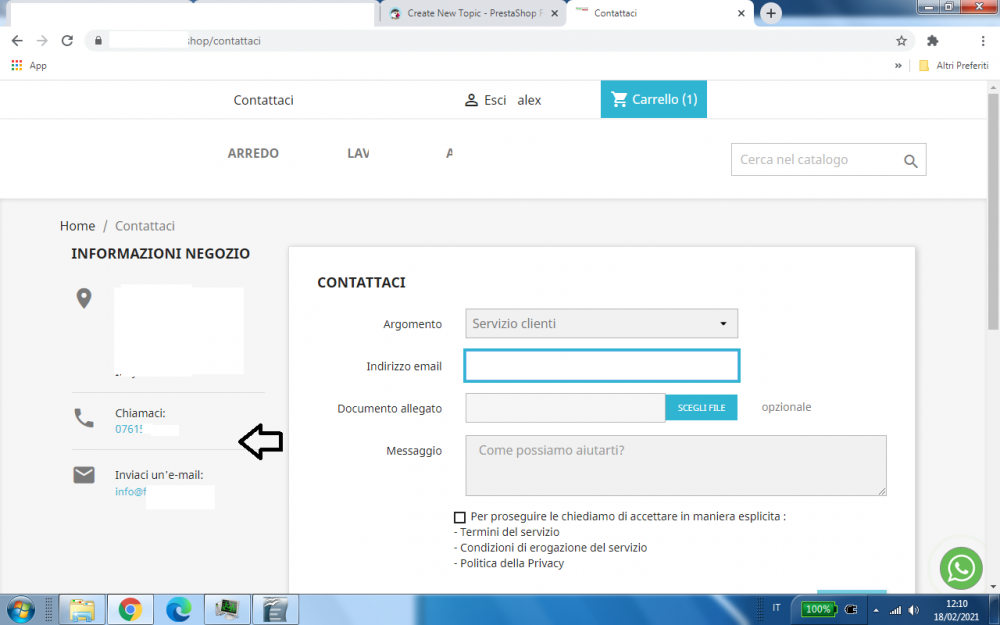The height and width of the screenshot is (625, 1000).
Task: Click the SCEGLI FILE button
Action: [701, 408]
